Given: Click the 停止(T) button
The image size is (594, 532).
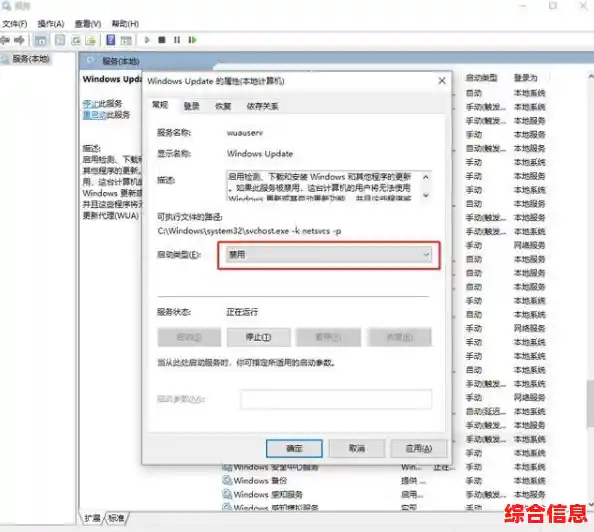Looking at the screenshot, I should (258, 337).
